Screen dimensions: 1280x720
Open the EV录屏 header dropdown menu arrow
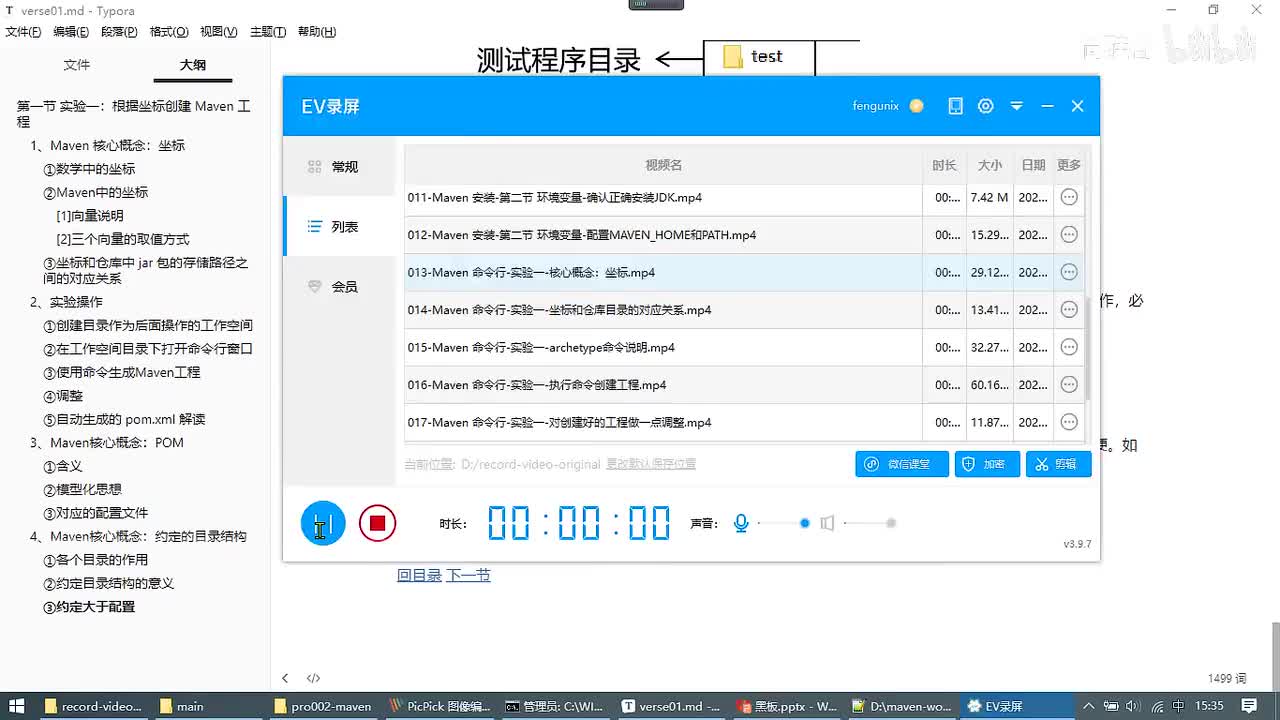(1017, 106)
